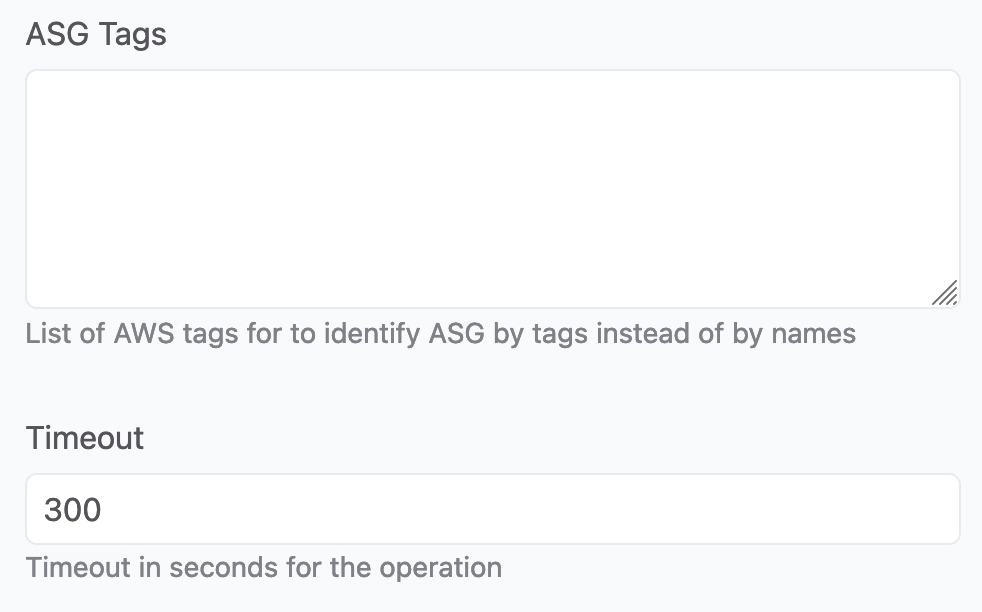Click the word seconds in timeout description
This screenshot has width=982, height=612.
(223, 568)
